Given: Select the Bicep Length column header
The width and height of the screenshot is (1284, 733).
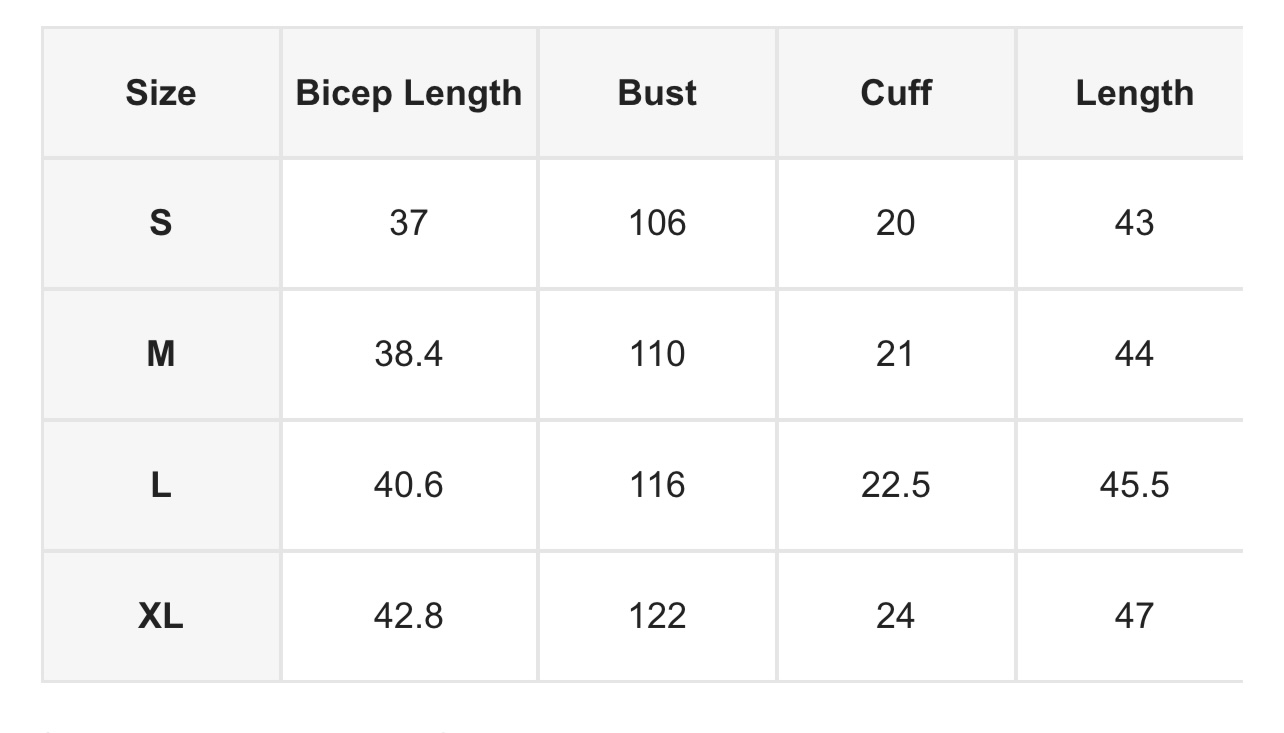Looking at the screenshot, I should (409, 93).
